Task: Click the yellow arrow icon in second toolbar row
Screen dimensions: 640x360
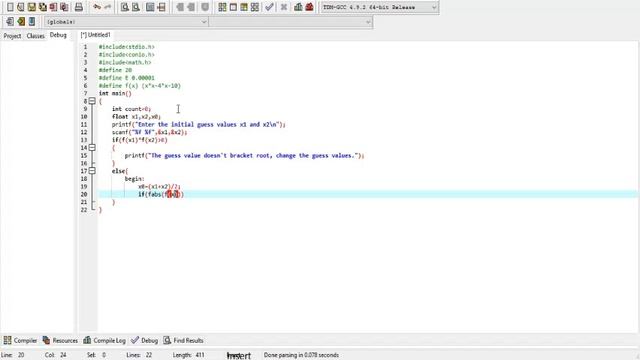Action: 21,21
